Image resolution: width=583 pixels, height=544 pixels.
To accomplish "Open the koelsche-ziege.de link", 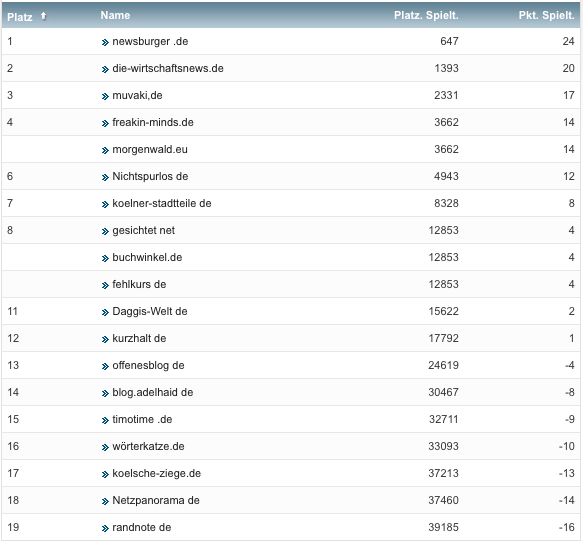I will (x=157, y=473).
